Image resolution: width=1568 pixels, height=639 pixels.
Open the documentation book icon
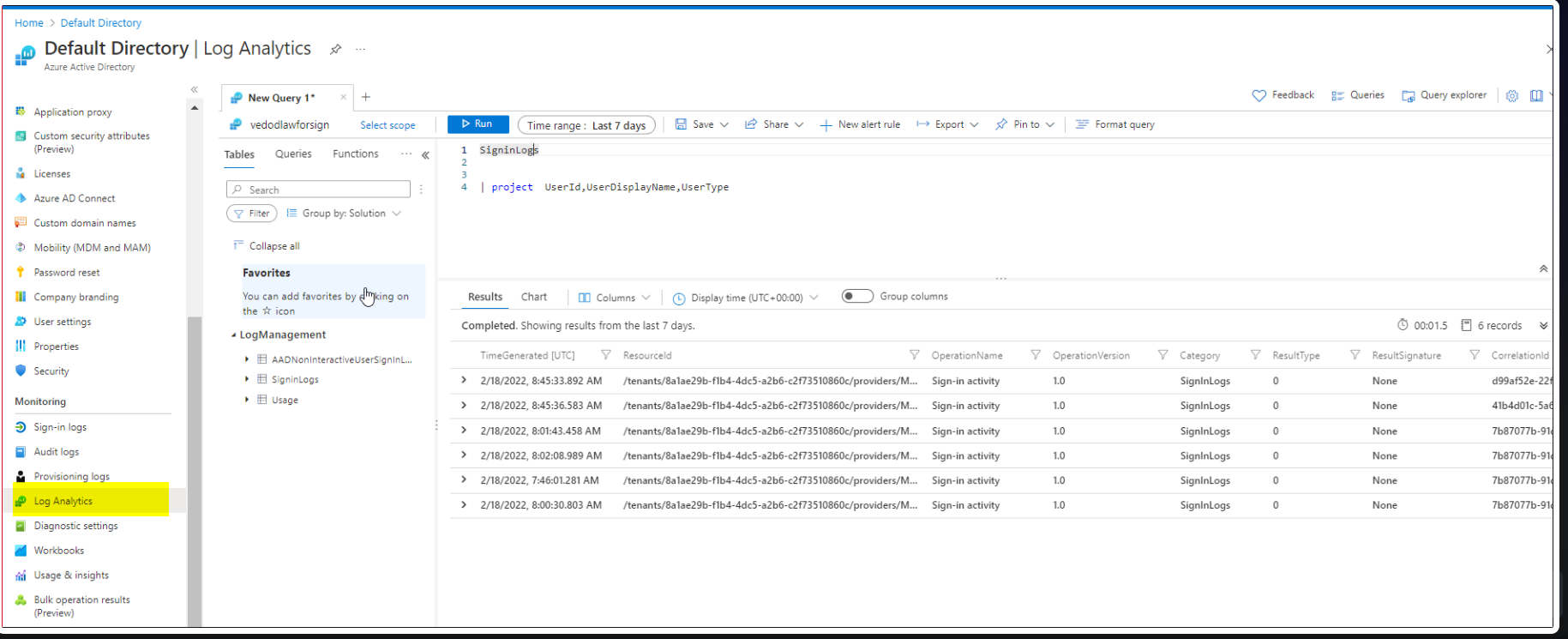click(1536, 96)
